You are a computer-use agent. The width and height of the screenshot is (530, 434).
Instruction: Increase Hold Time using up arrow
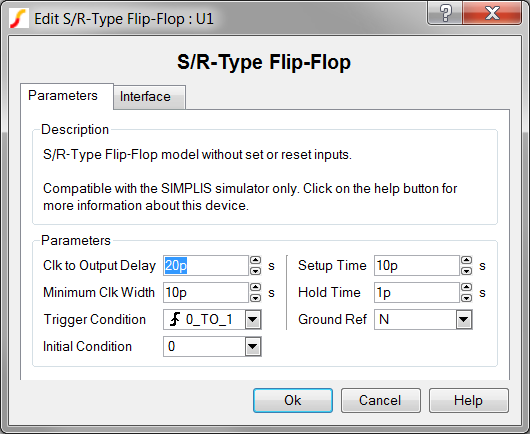tap(466, 287)
